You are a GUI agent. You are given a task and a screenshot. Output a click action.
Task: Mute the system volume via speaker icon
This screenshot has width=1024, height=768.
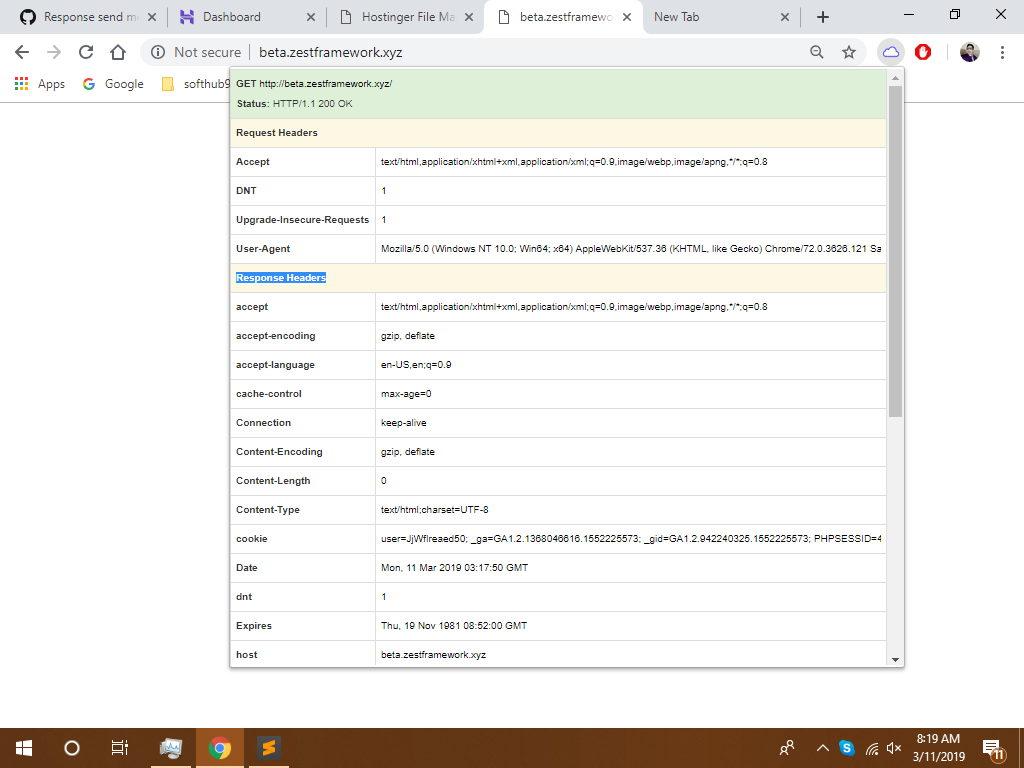tap(895, 747)
